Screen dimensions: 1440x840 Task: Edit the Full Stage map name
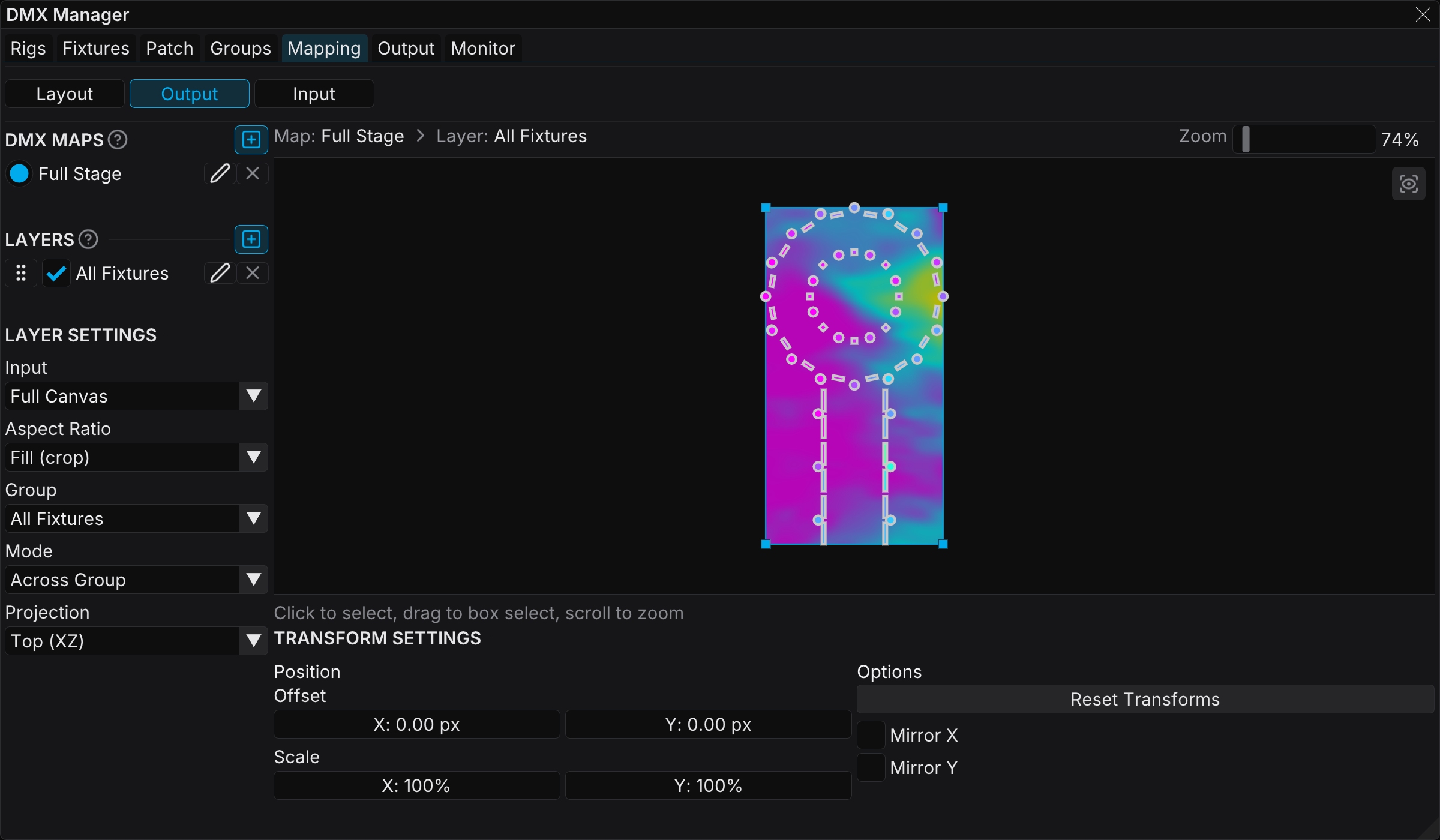(220, 173)
